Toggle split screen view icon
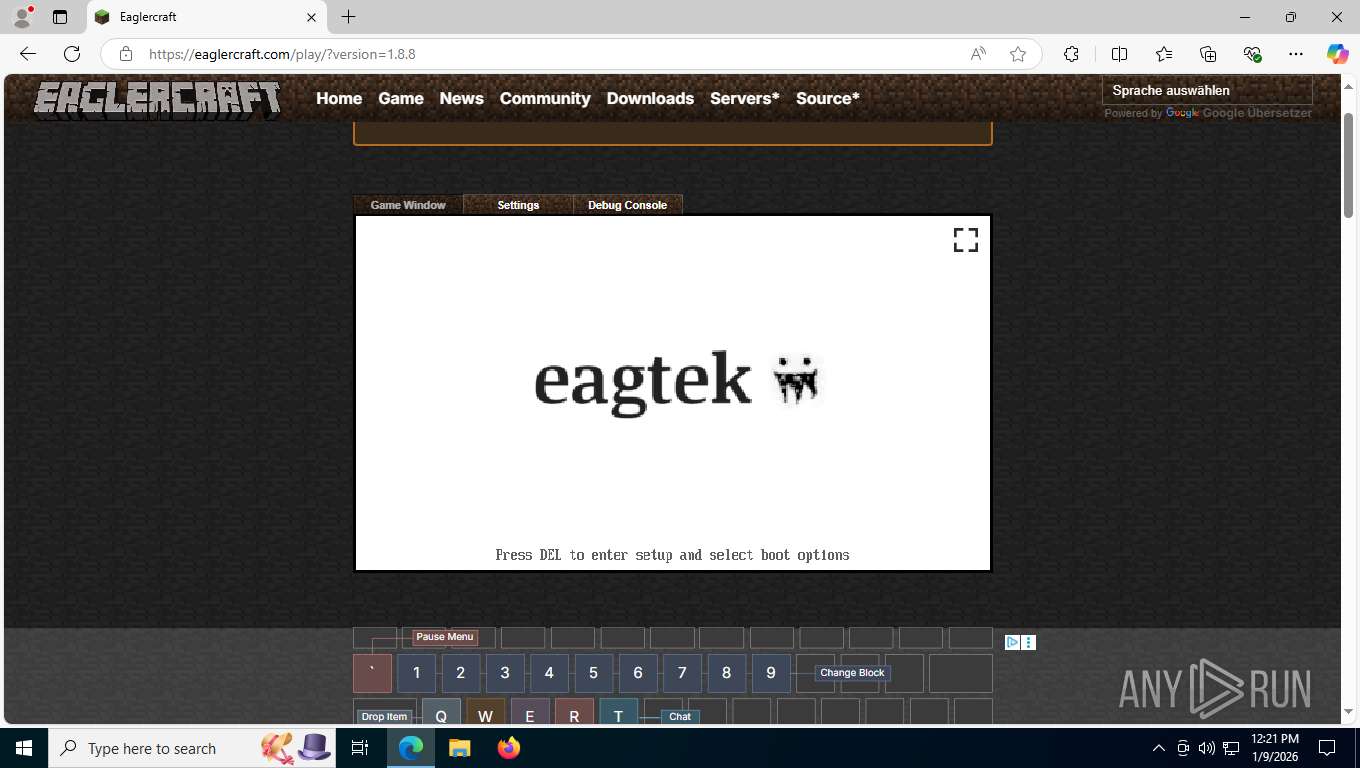The width and height of the screenshot is (1360, 768). [x=1119, y=54]
